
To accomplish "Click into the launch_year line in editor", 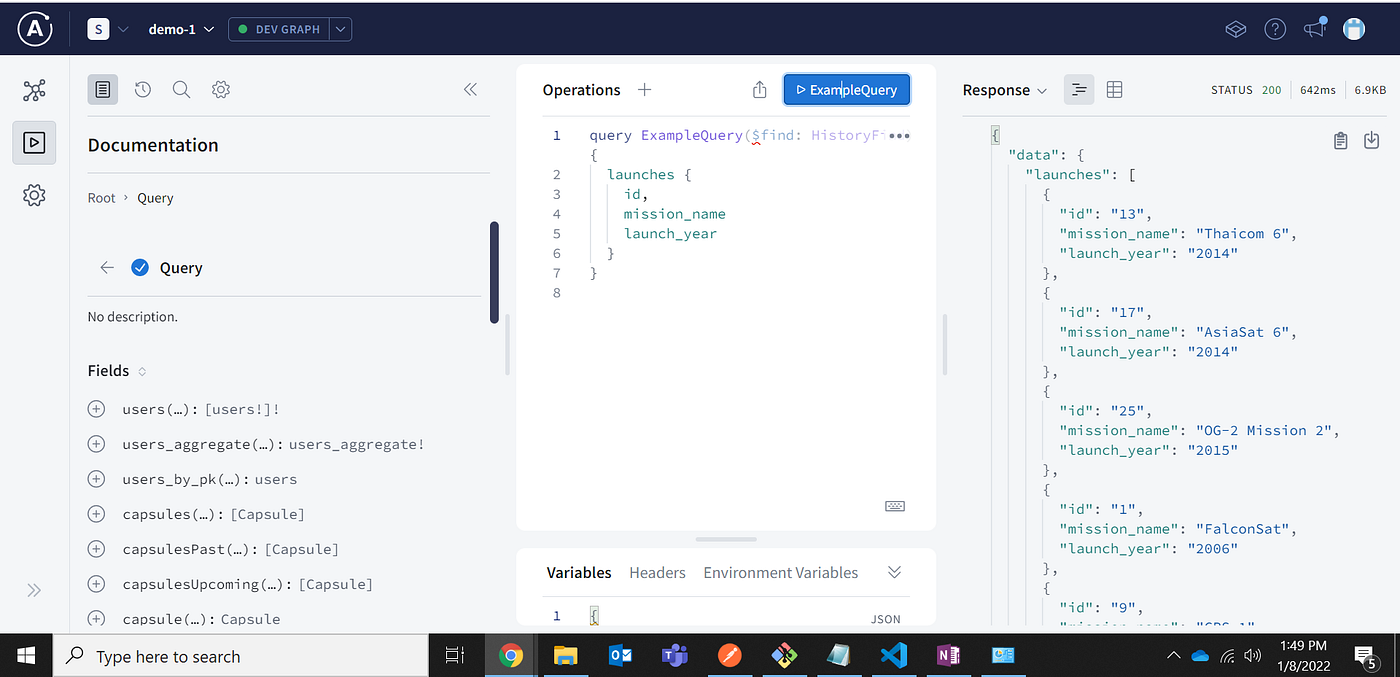I will click(670, 234).
